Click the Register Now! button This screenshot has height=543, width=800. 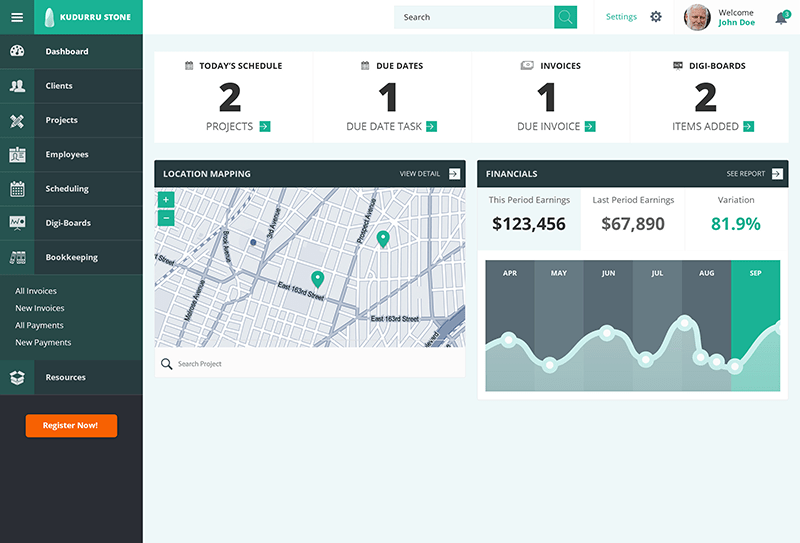pos(71,426)
